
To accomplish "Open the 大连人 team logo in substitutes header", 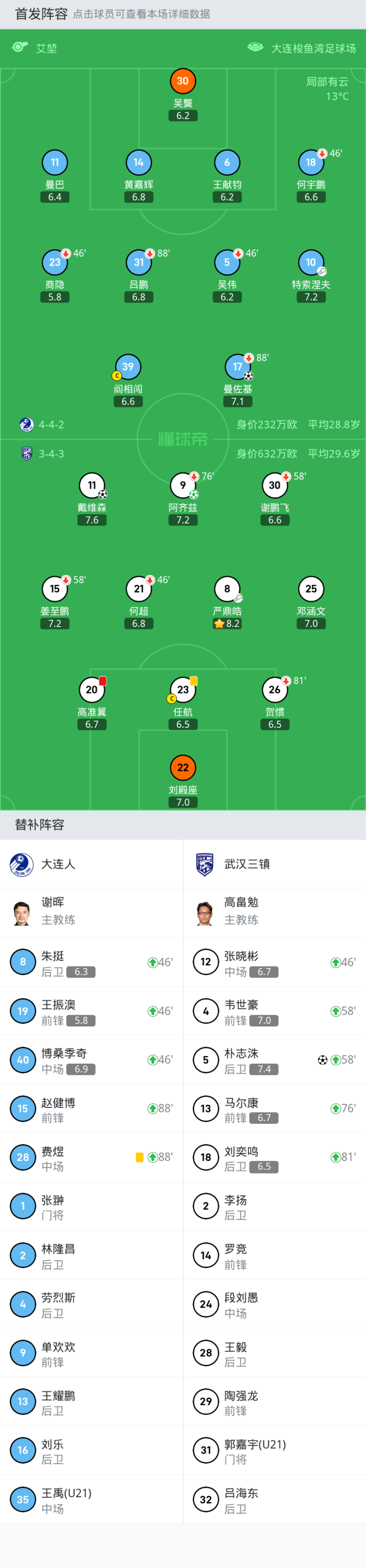I will [22, 864].
